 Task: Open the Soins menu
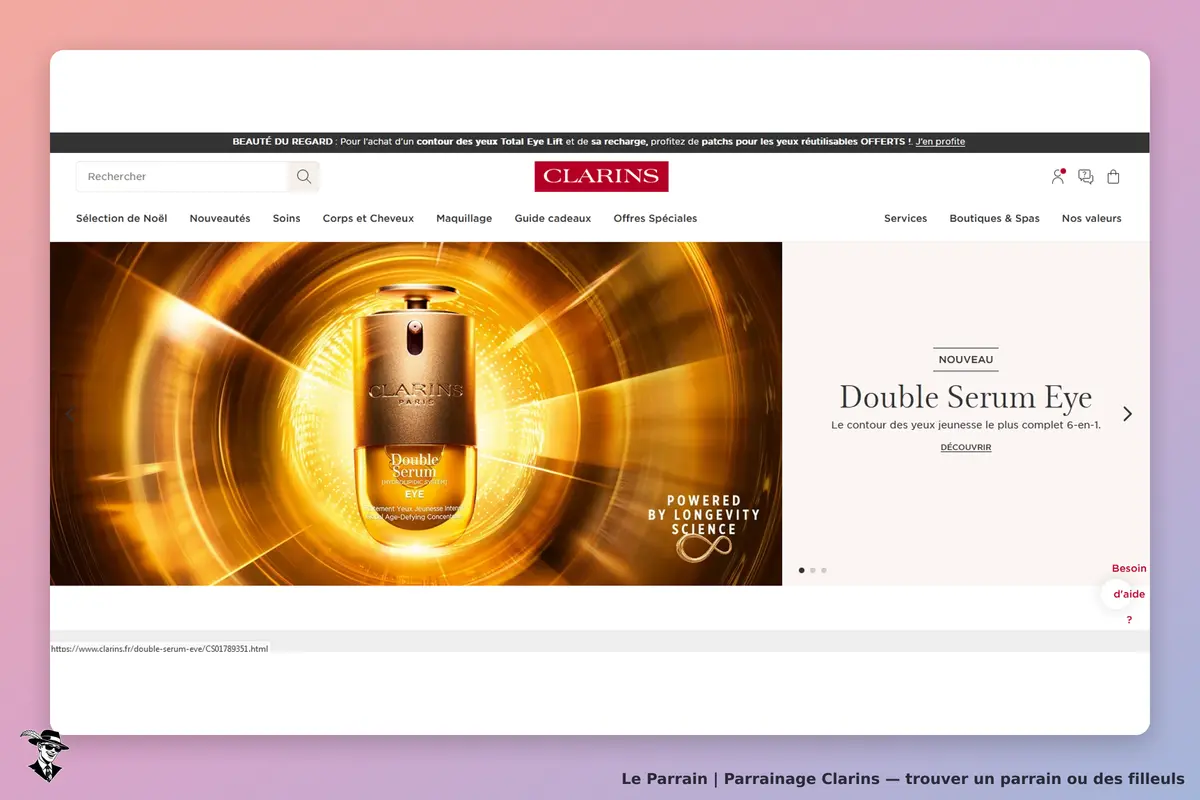pos(286,218)
